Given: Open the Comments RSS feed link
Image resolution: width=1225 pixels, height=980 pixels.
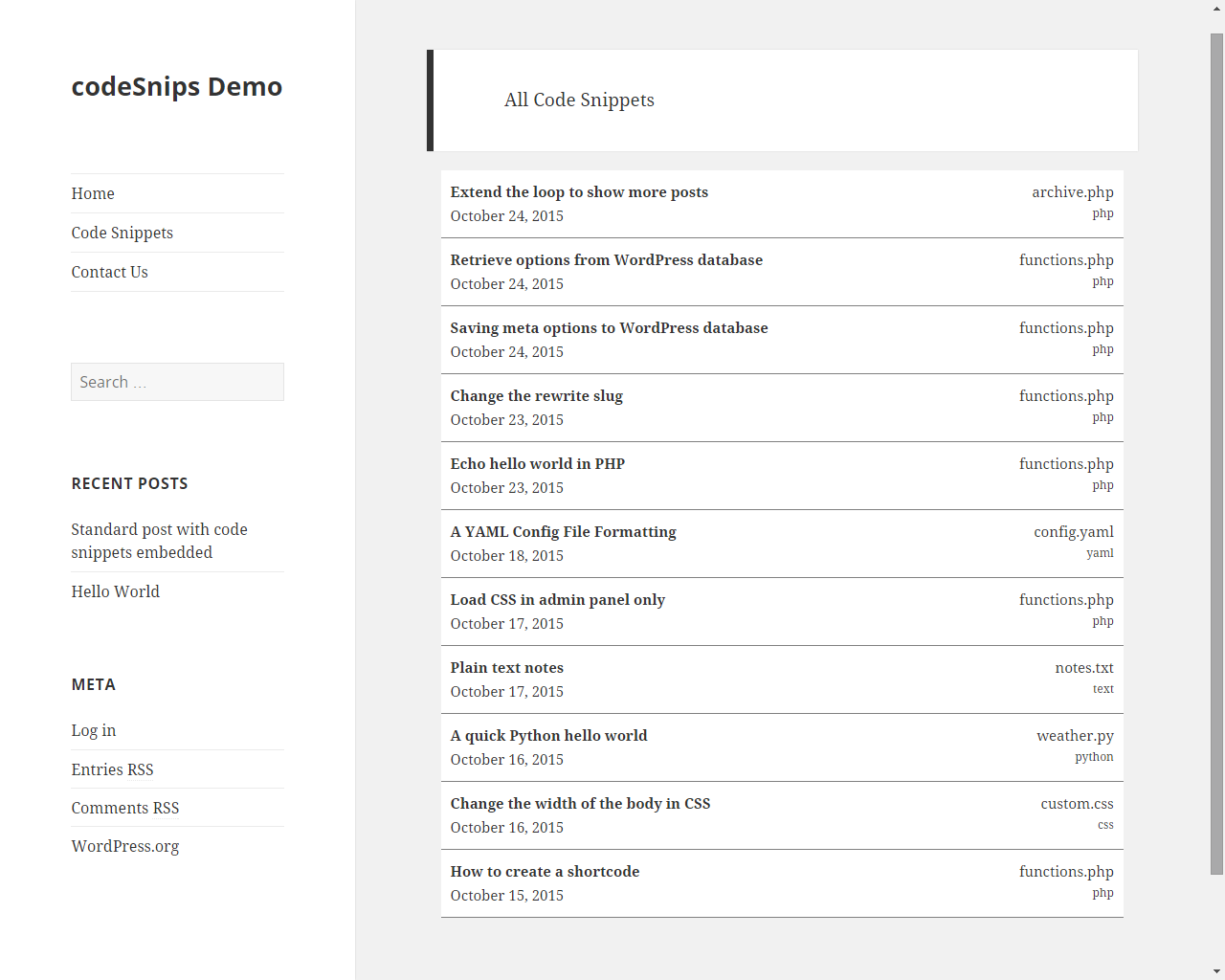Looking at the screenshot, I should [125, 808].
